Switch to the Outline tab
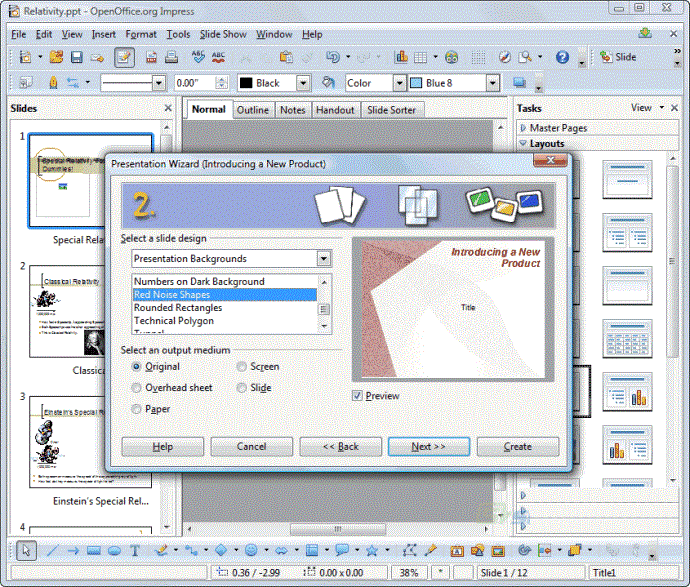Screen dimensions: 690x587 coord(252,110)
